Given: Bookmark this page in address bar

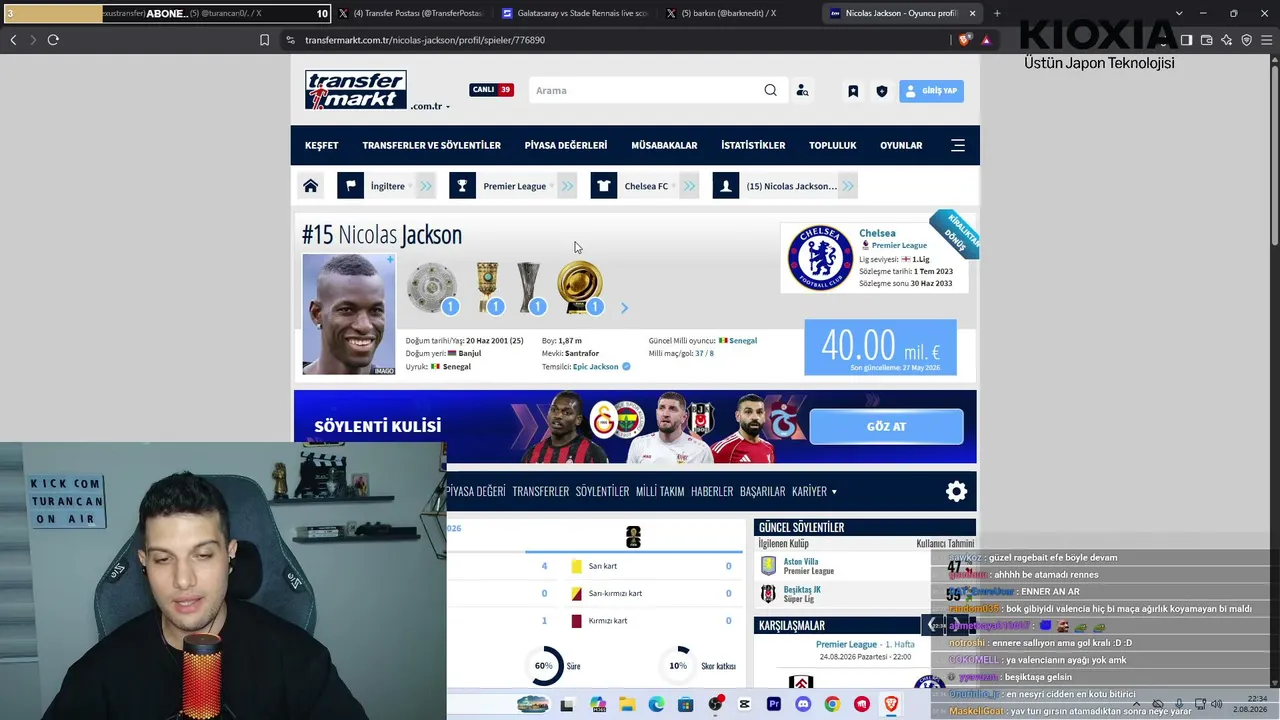Looking at the screenshot, I should 264,40.
